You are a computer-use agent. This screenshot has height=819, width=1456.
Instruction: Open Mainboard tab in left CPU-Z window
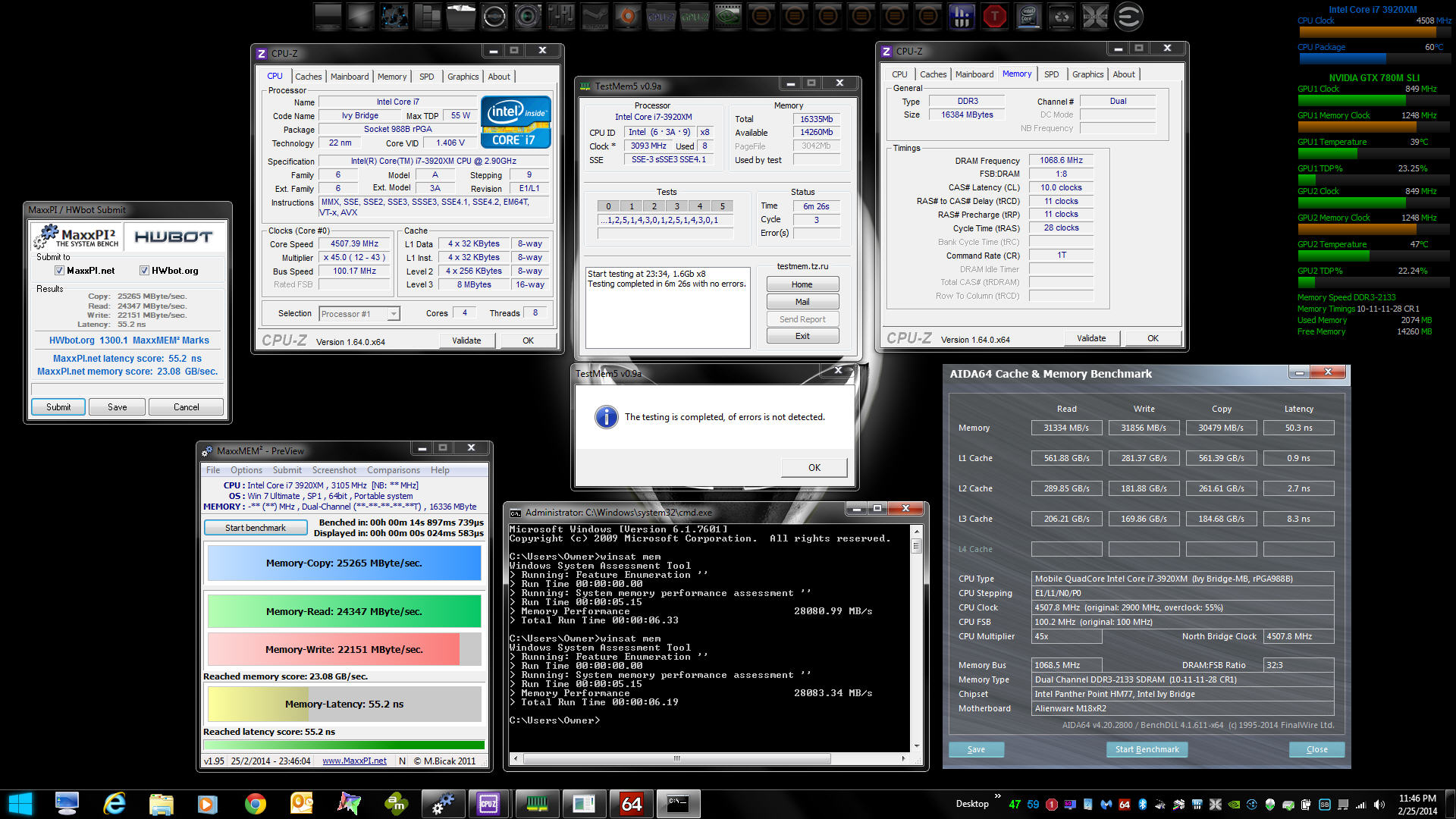(x=350, y=77)
